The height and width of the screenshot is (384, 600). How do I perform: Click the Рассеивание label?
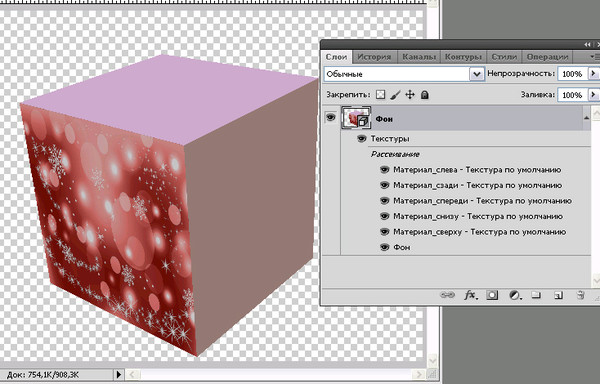click(x=395, y=154)
